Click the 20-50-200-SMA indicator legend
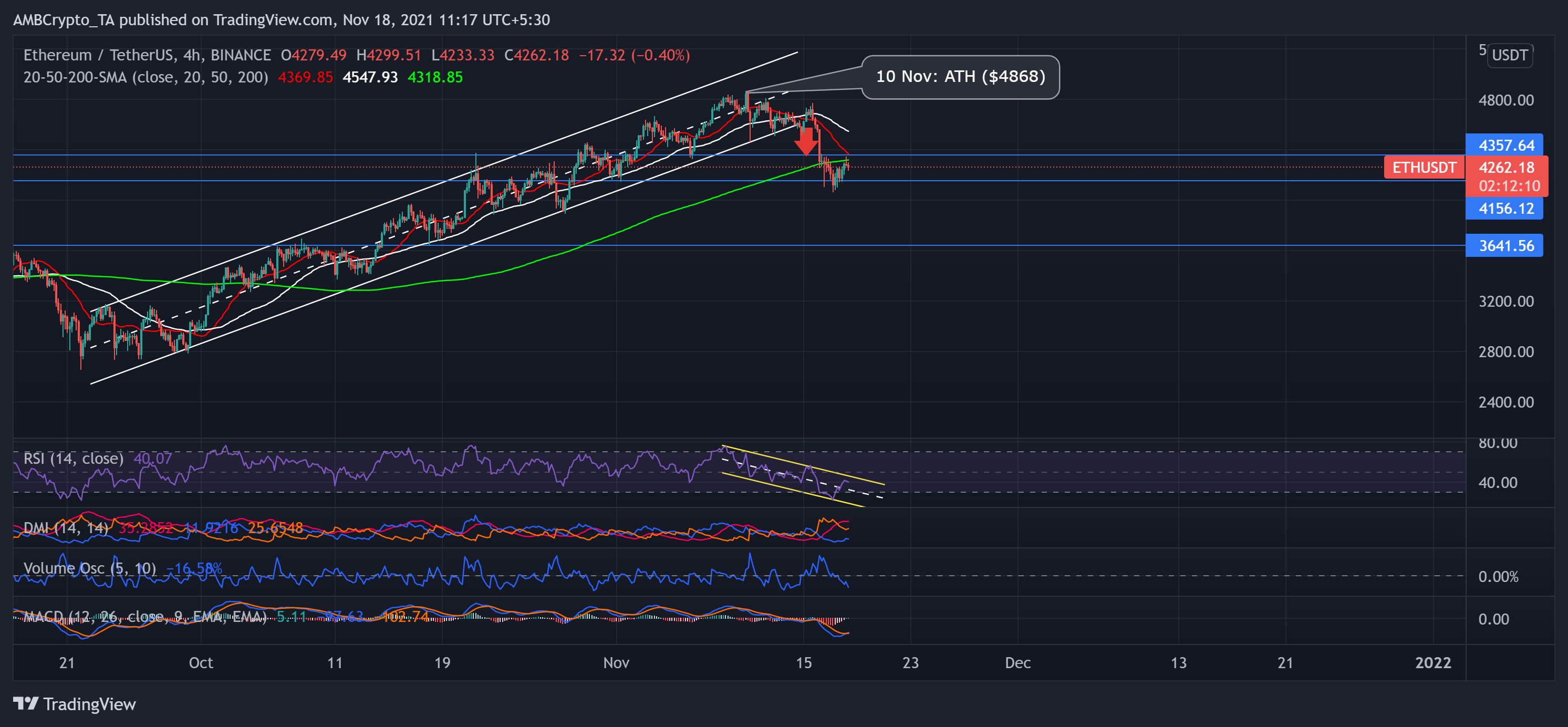 (x=146, y=77)
